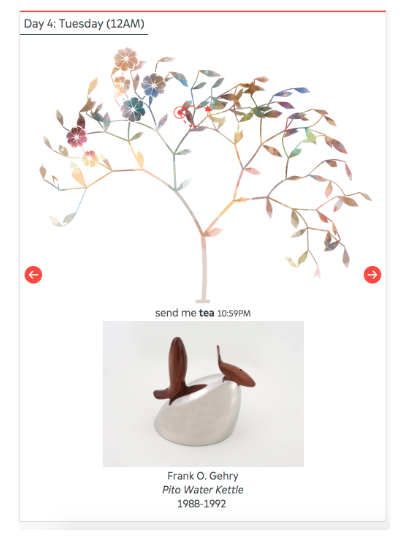Select the small peach flower below top flower
This screenshot has height=536, width=408.
click(x=122, y=84)
